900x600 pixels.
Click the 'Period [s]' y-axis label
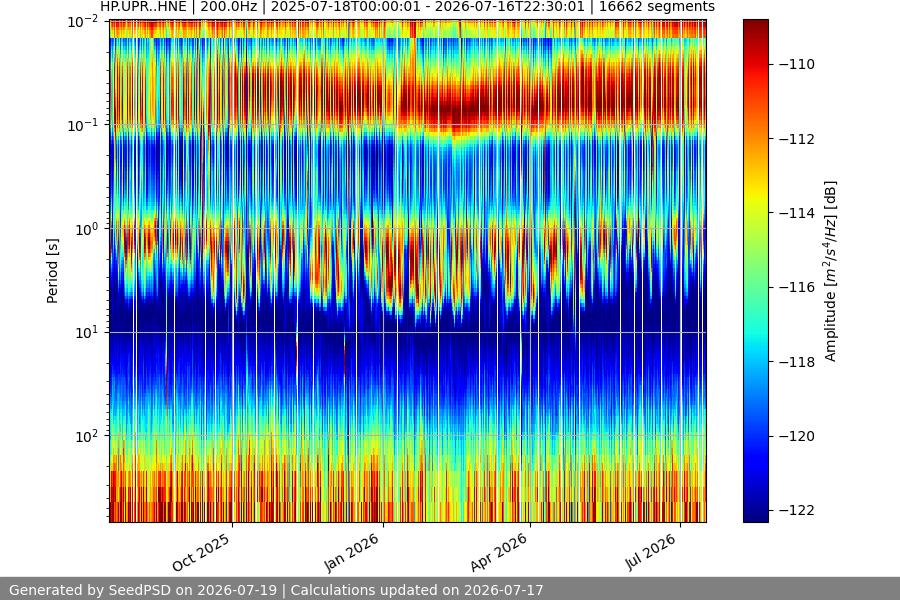[52, 271]
